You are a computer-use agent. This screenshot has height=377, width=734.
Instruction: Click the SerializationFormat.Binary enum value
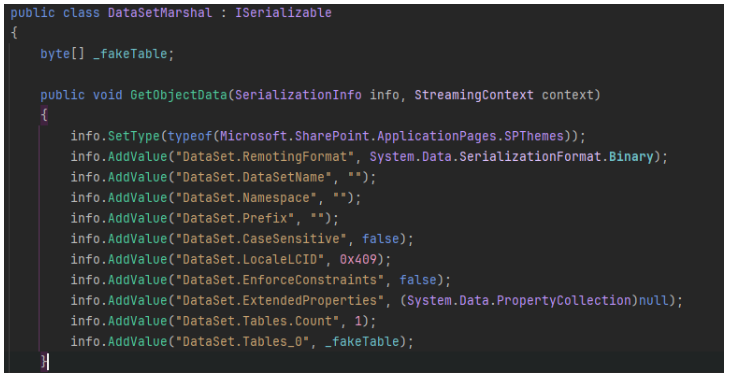point(556,156)
